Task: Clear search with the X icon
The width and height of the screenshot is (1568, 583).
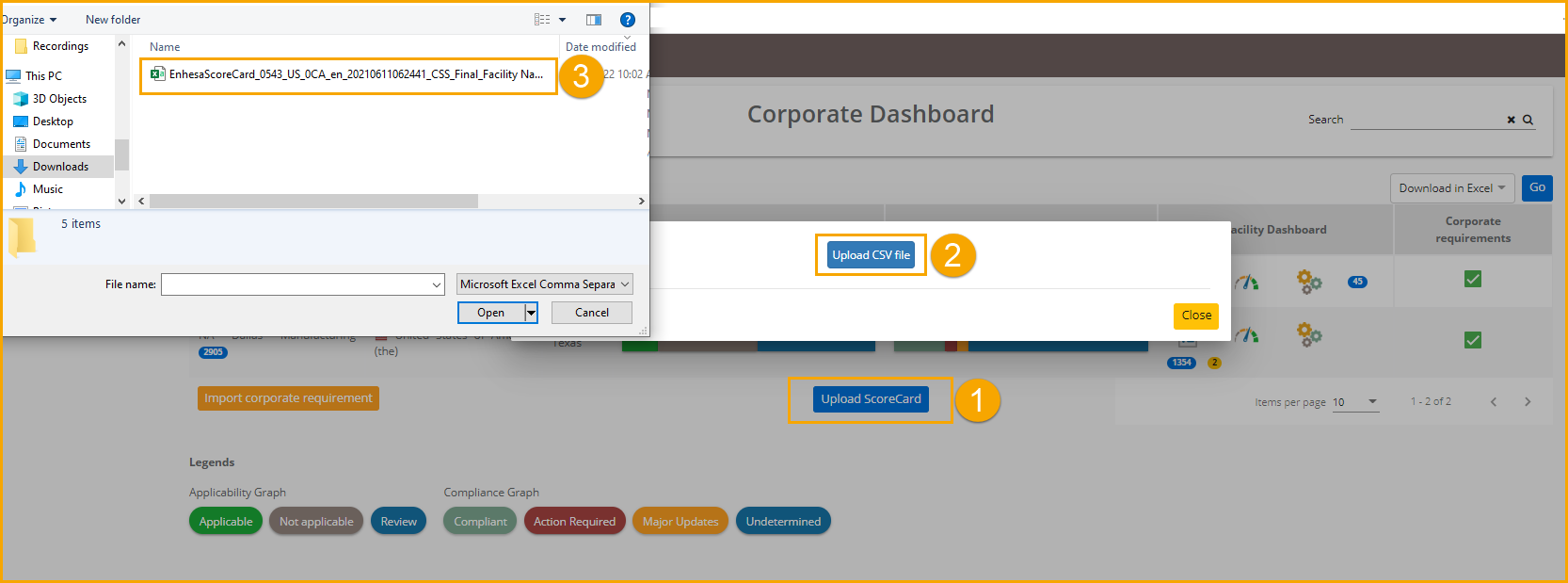Action: 1512,120
